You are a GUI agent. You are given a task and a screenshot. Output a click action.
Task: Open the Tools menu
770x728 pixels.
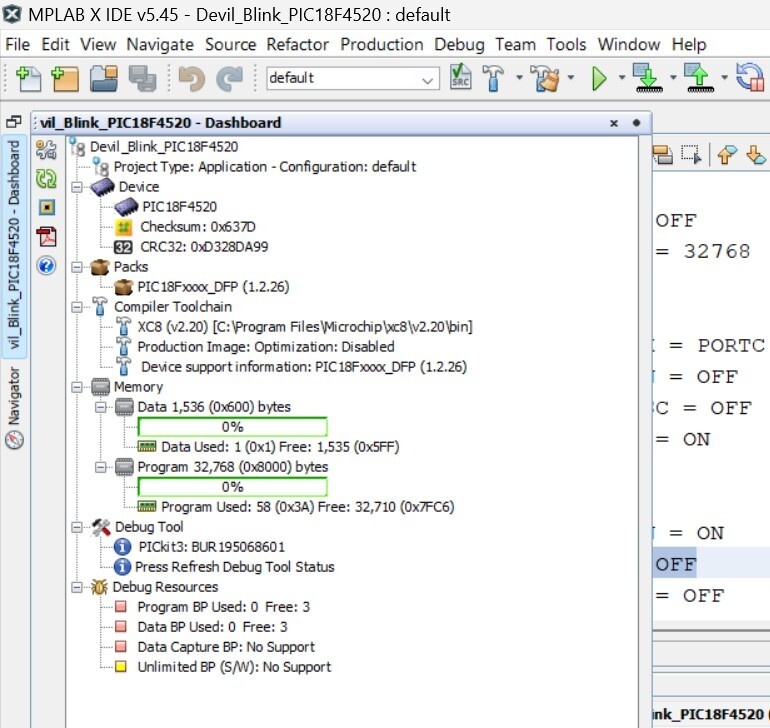click(x=566, y=45)
